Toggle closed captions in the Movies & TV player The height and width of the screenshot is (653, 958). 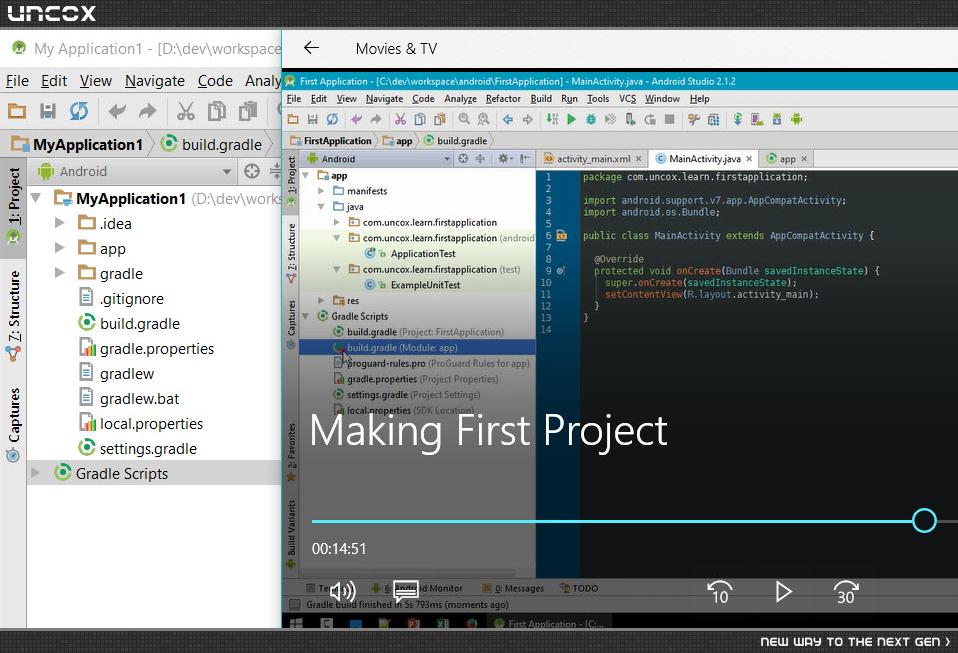click(406, 591)
